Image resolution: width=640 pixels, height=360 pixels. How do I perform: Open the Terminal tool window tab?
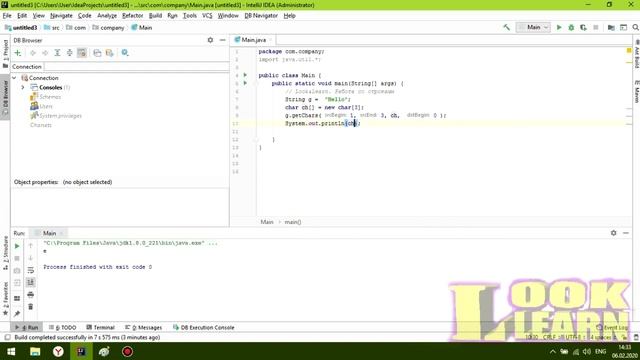coord(100,327)
